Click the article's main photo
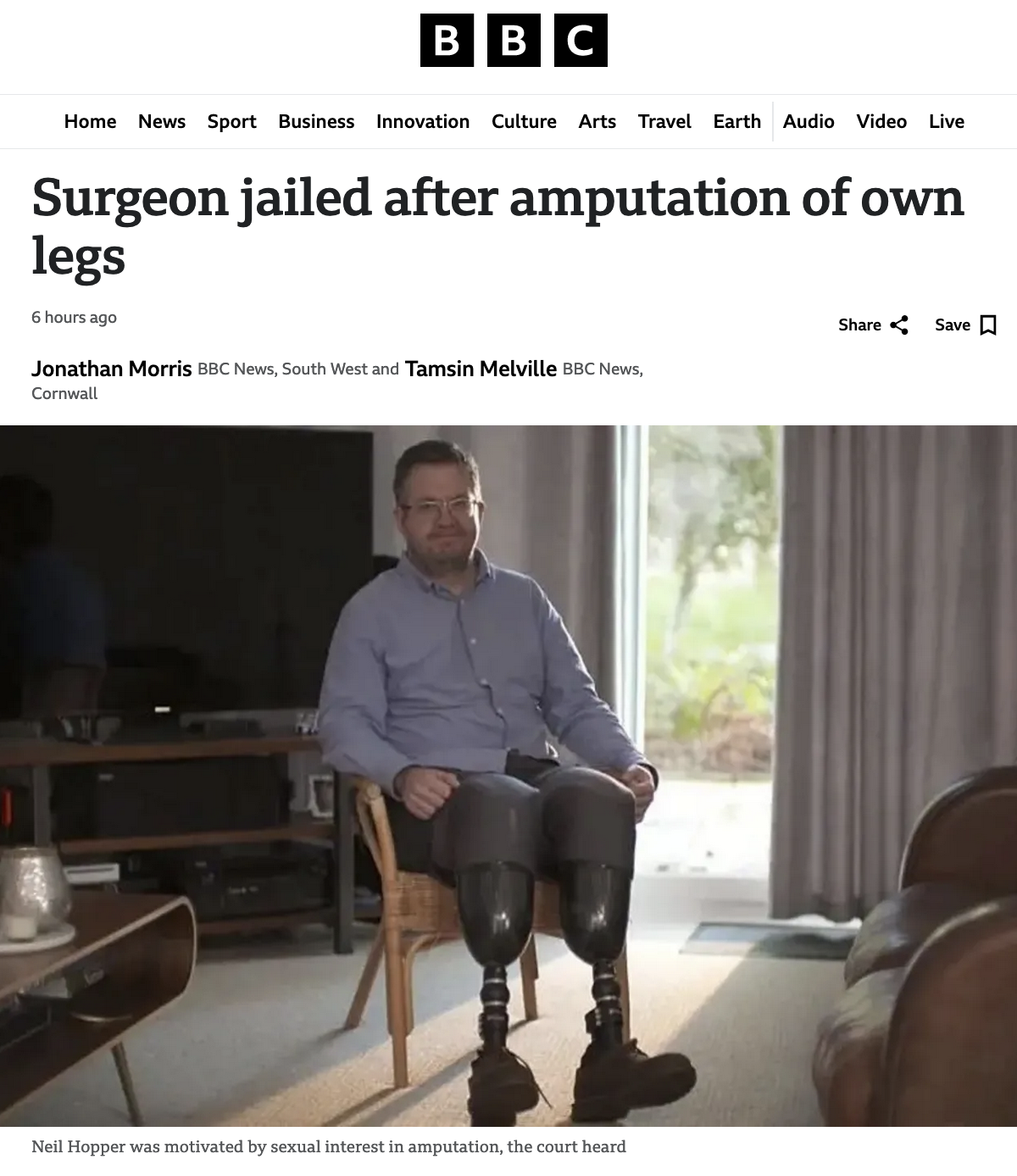1017x1176 pixels. 508,775
